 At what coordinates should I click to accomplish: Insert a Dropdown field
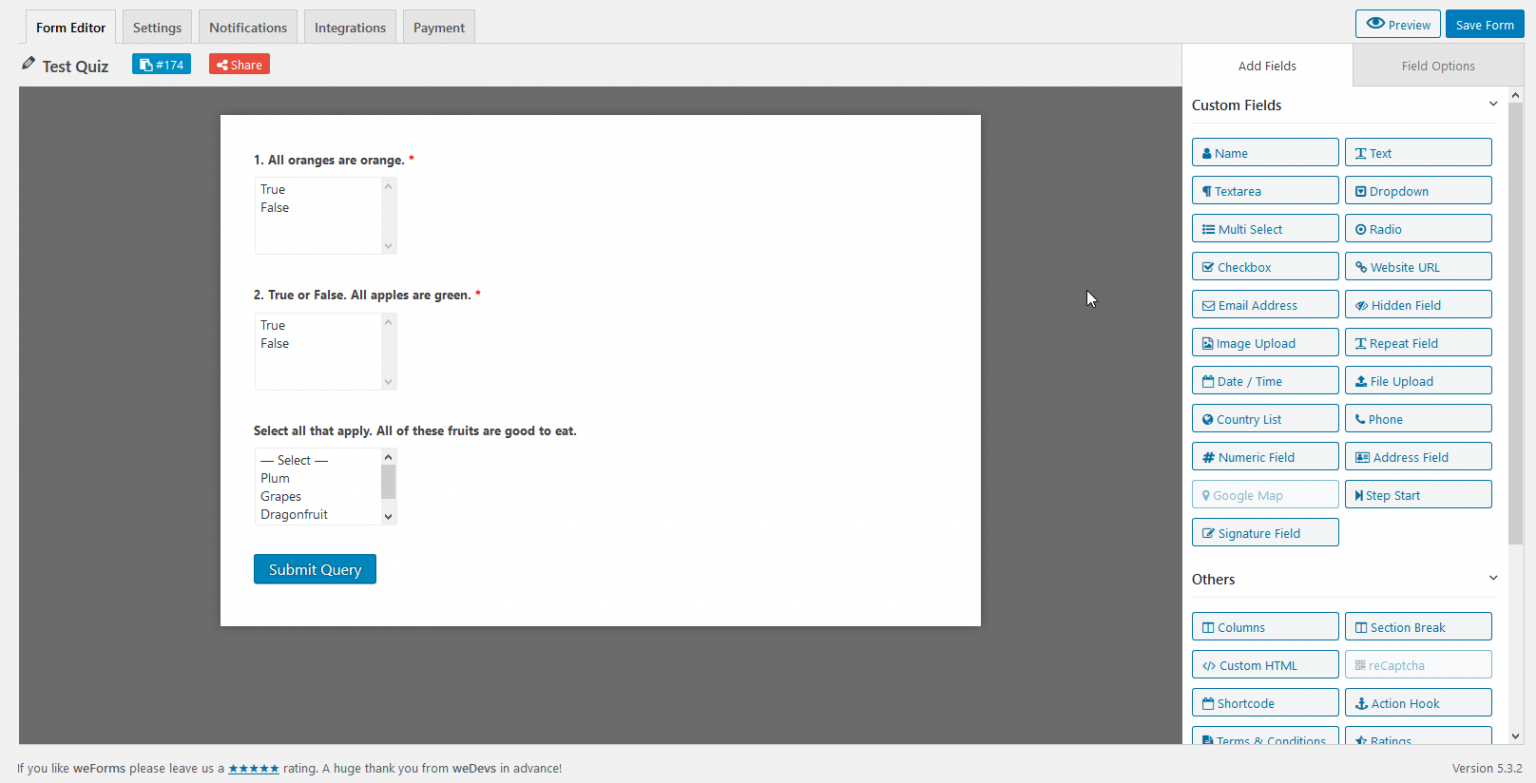click(x=1418, y=190)
